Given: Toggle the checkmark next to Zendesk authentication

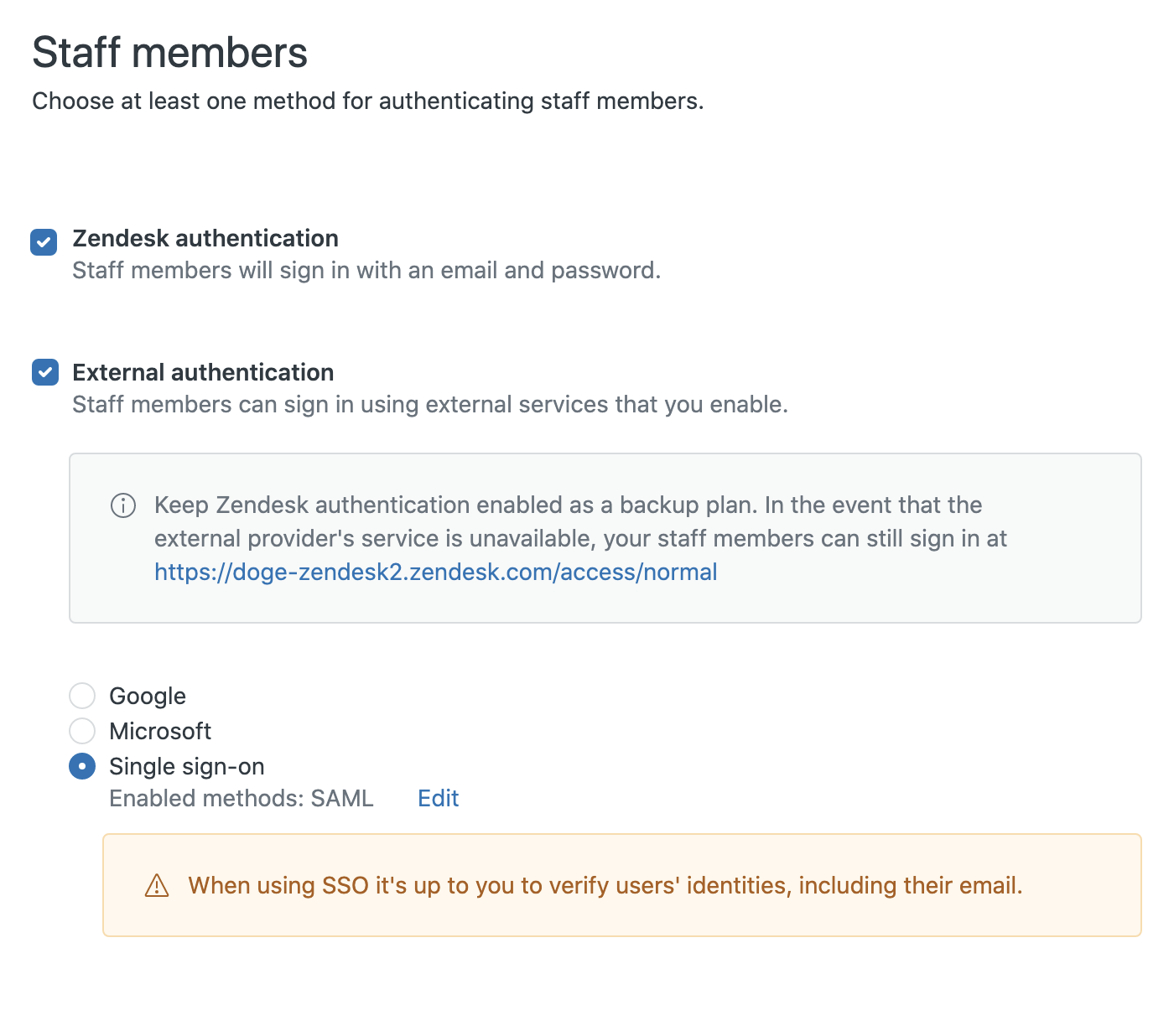Looking at the screenshot, I should (44, 243).
